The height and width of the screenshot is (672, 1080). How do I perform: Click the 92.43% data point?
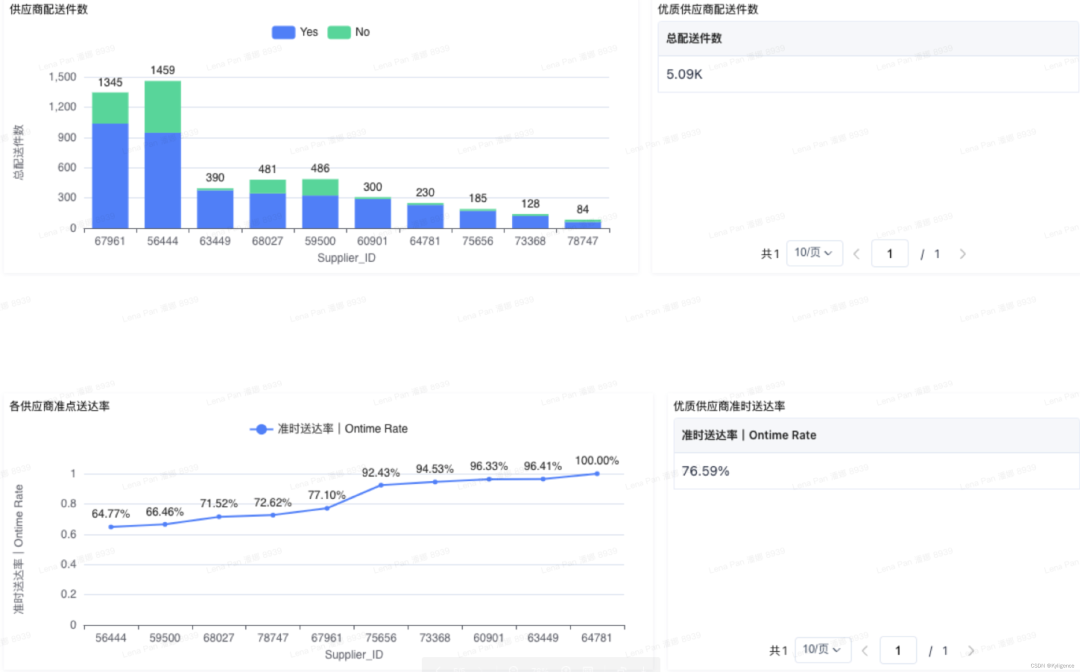click(x=381, y=485)
